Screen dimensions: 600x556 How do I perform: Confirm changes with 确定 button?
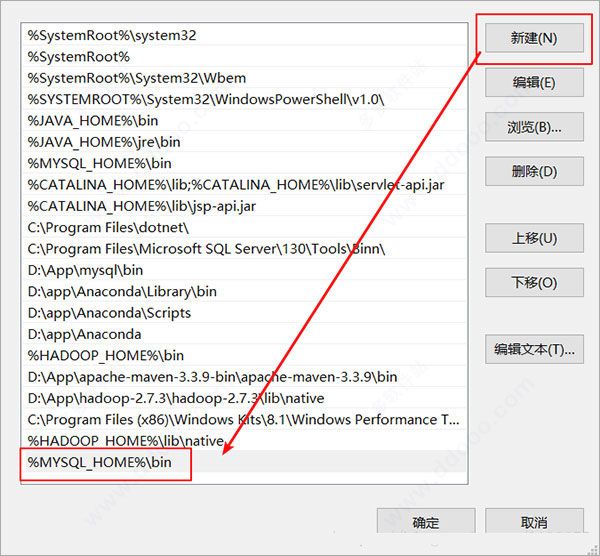click(426, 521)
